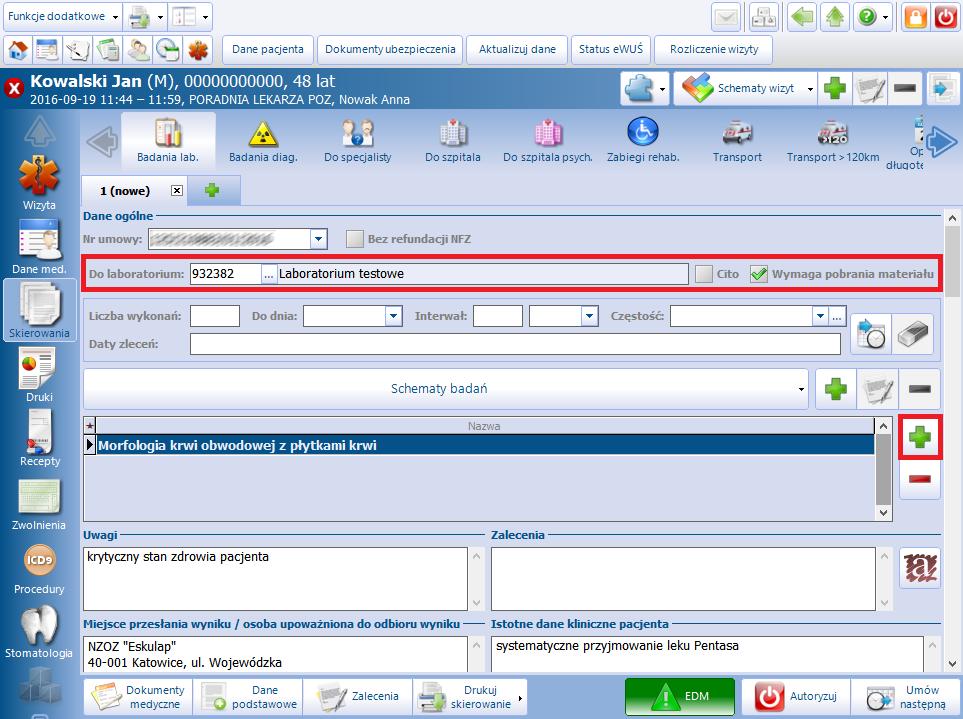
Task: Open Dokumenty ubezpieczenia
Action: coord(390,49)
